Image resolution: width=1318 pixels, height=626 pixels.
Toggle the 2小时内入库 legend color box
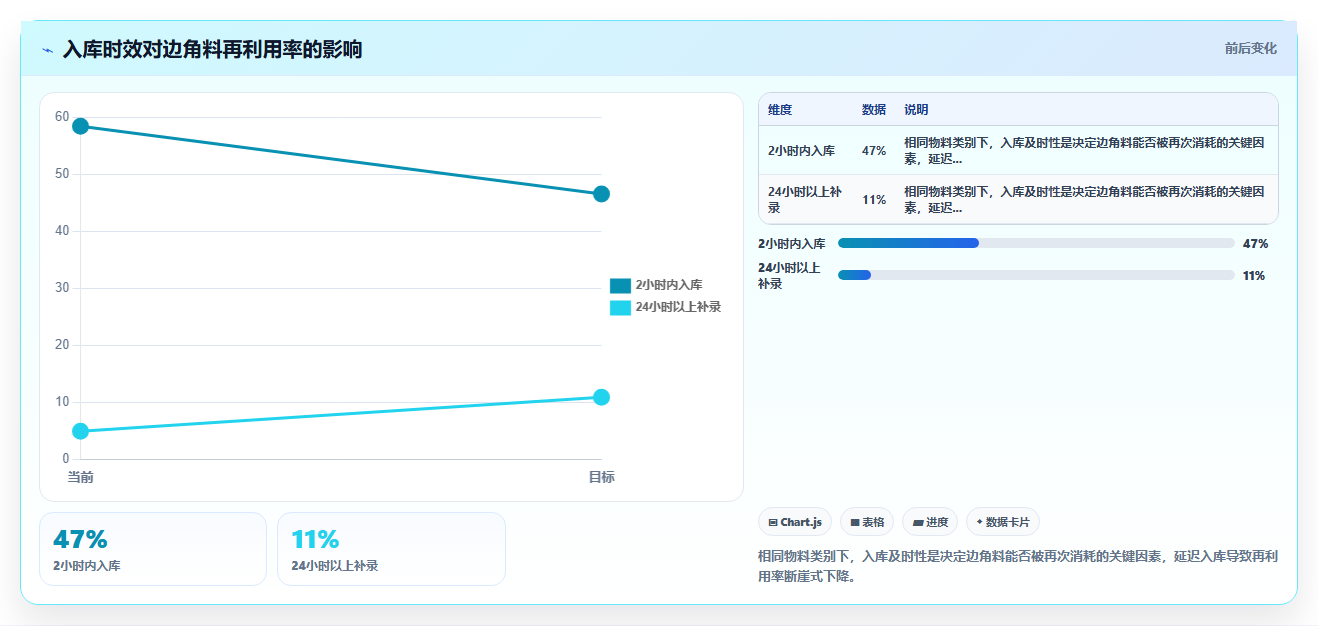(x=620, y=285)
